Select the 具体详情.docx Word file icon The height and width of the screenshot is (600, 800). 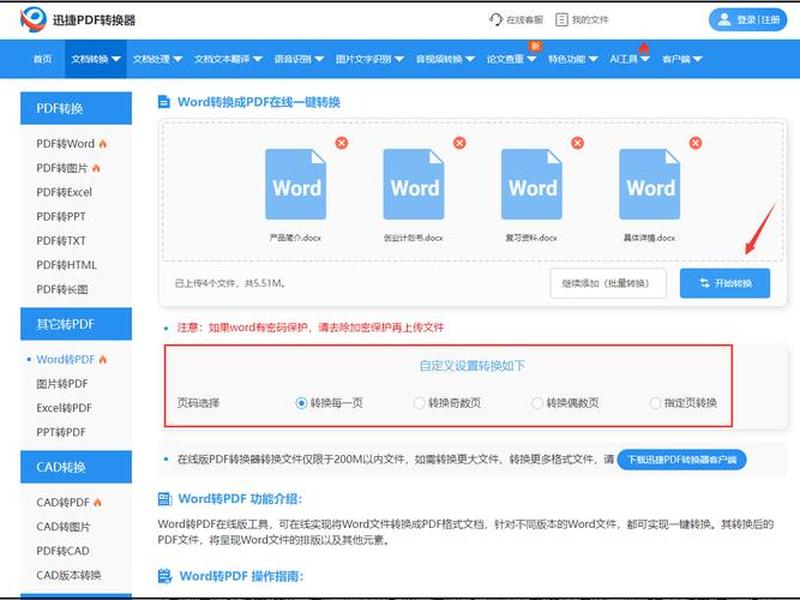[649, 184]
